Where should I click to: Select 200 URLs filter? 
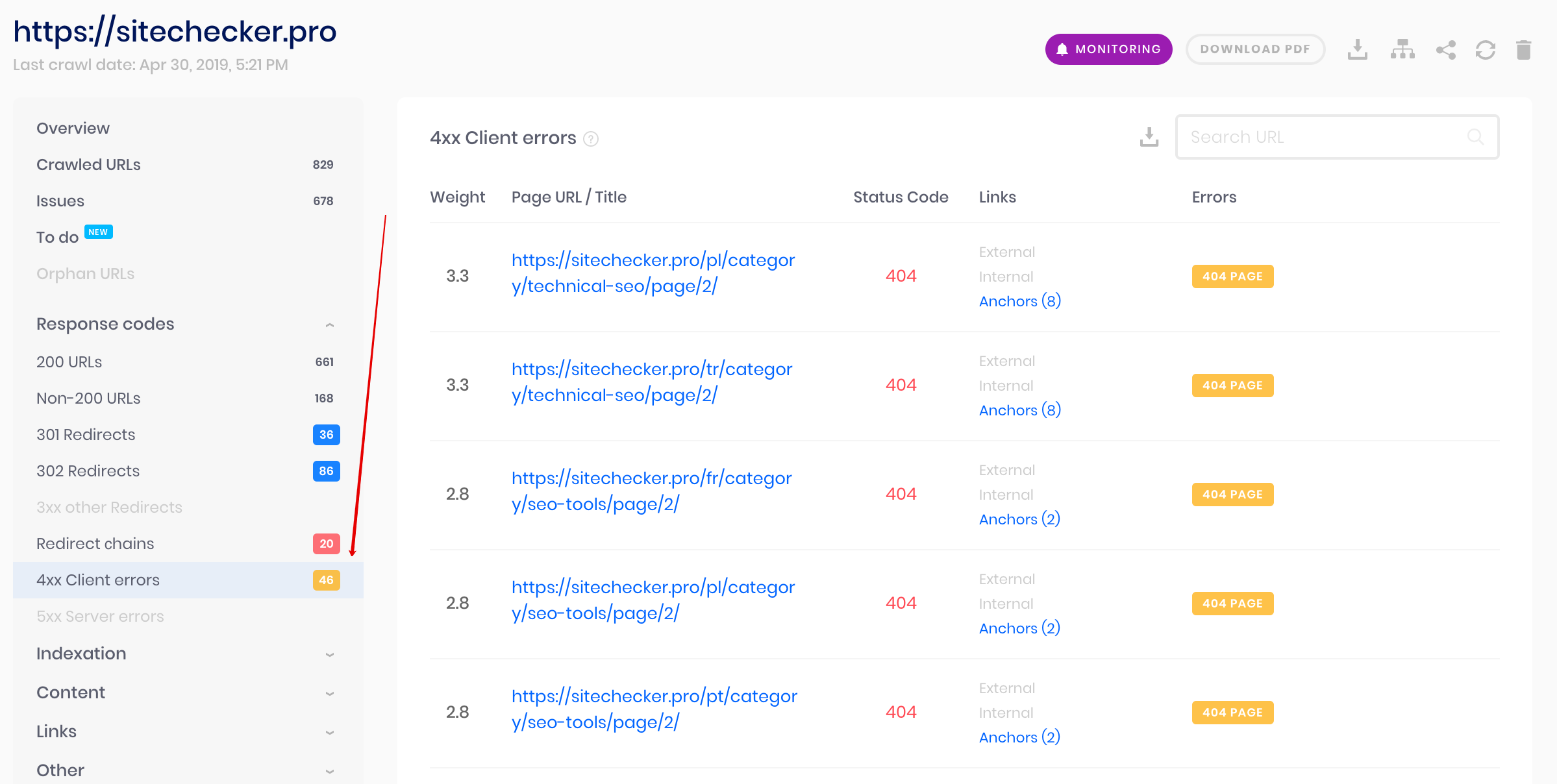tap(188, 362)
